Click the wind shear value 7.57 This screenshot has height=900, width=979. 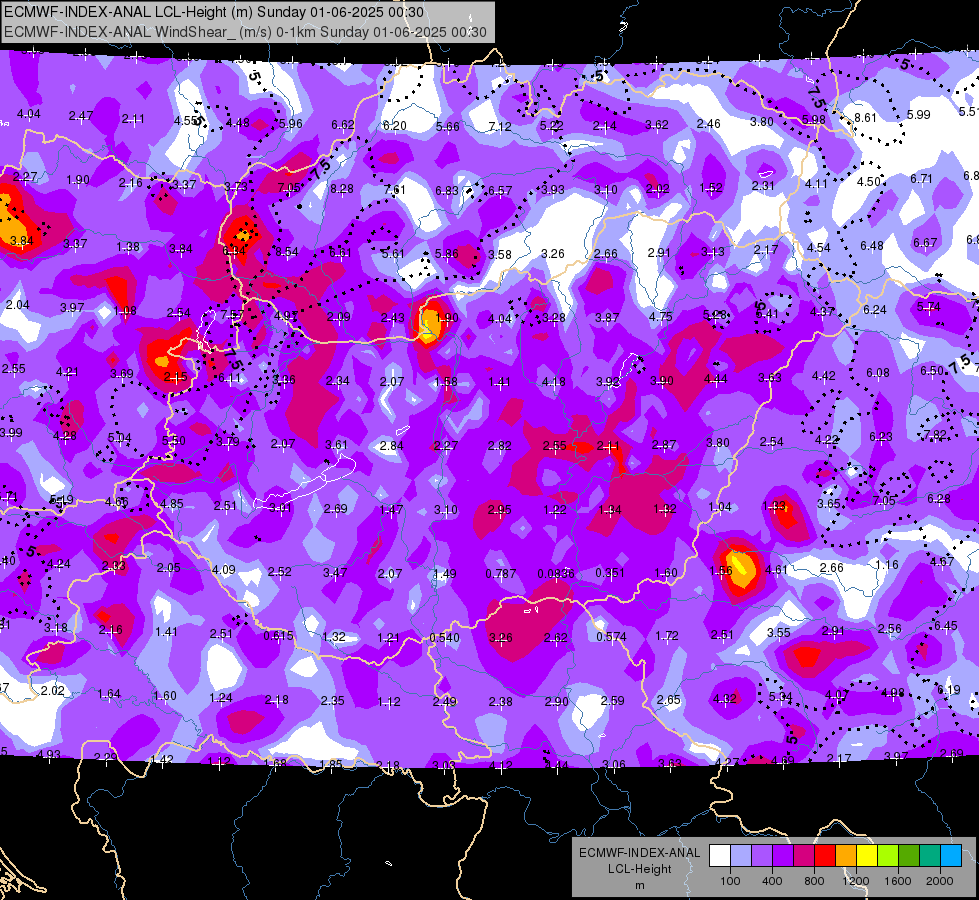232,314
